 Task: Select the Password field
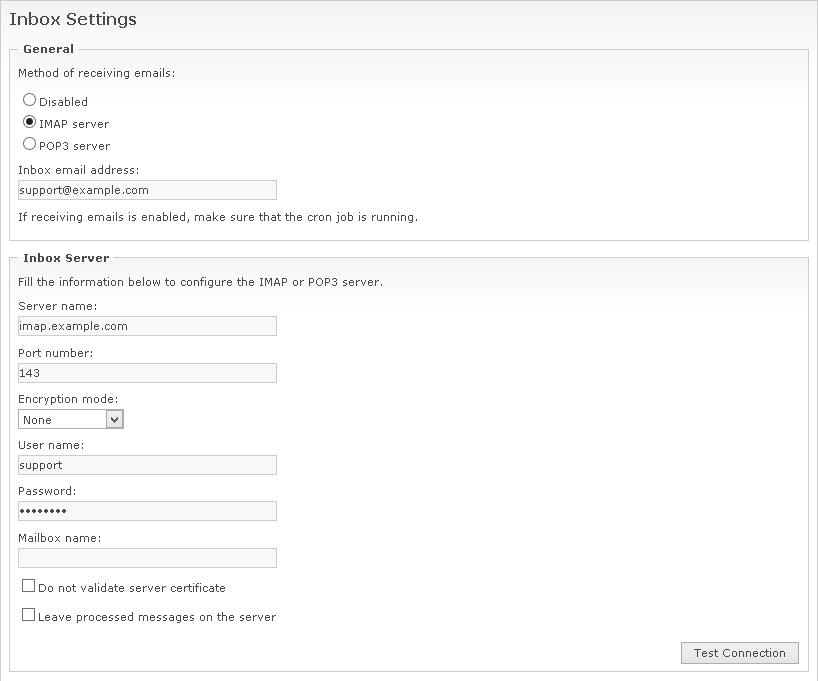pyautogui.click(x=147, y=510)
